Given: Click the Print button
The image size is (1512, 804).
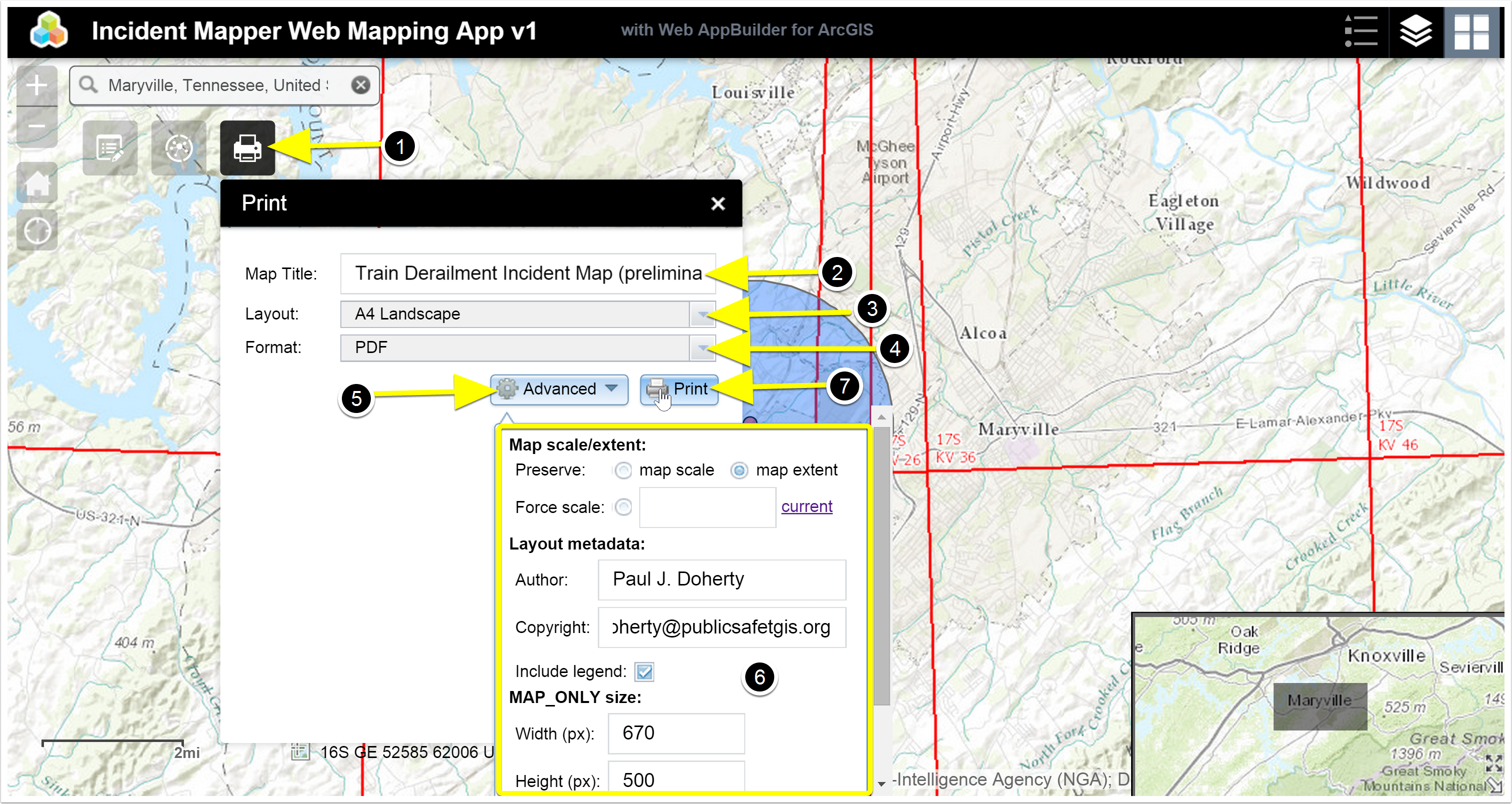Looking at the screenshot, I should pos(678,389).
